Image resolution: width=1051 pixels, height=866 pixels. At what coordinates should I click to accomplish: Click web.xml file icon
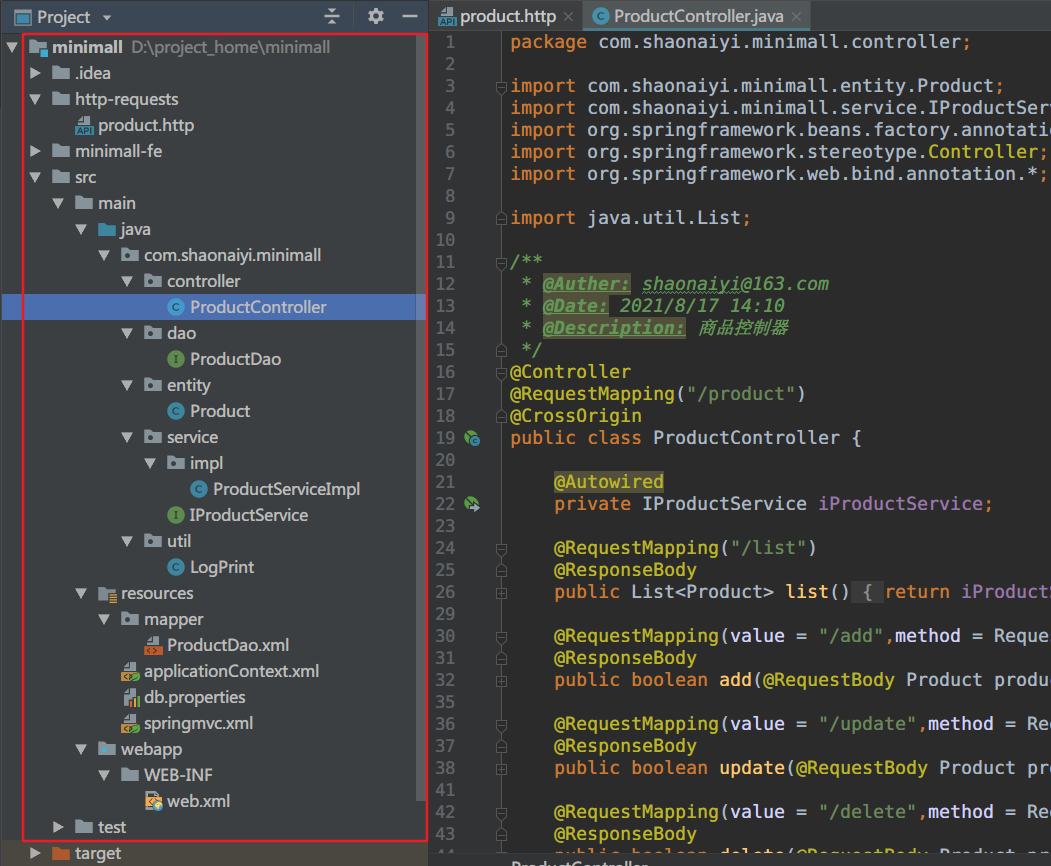coord(153,801)
